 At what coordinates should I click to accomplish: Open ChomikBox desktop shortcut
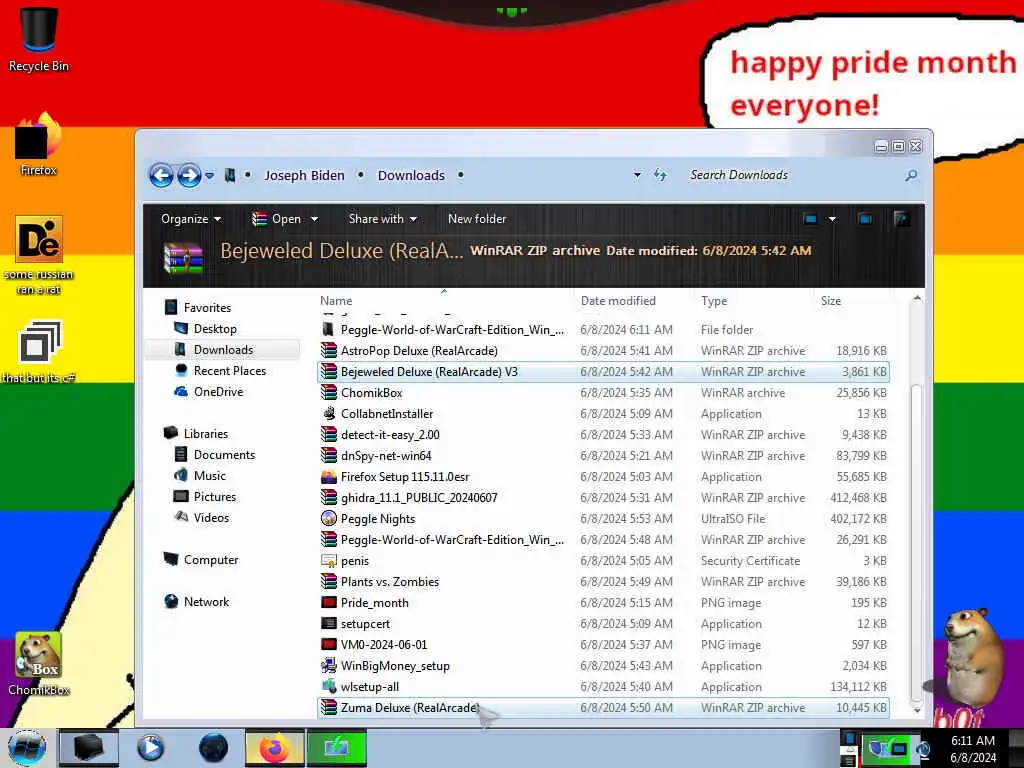coord(39,664)
